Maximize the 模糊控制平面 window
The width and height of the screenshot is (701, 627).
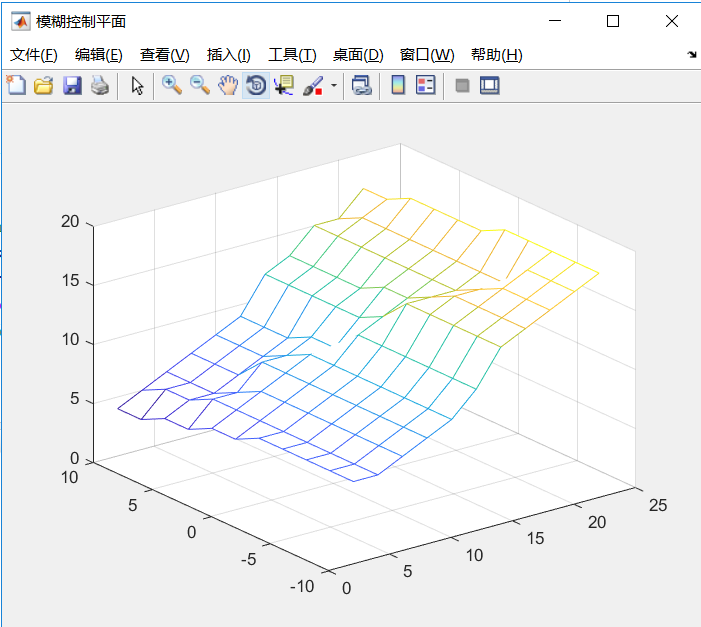[x=613, y=21]
